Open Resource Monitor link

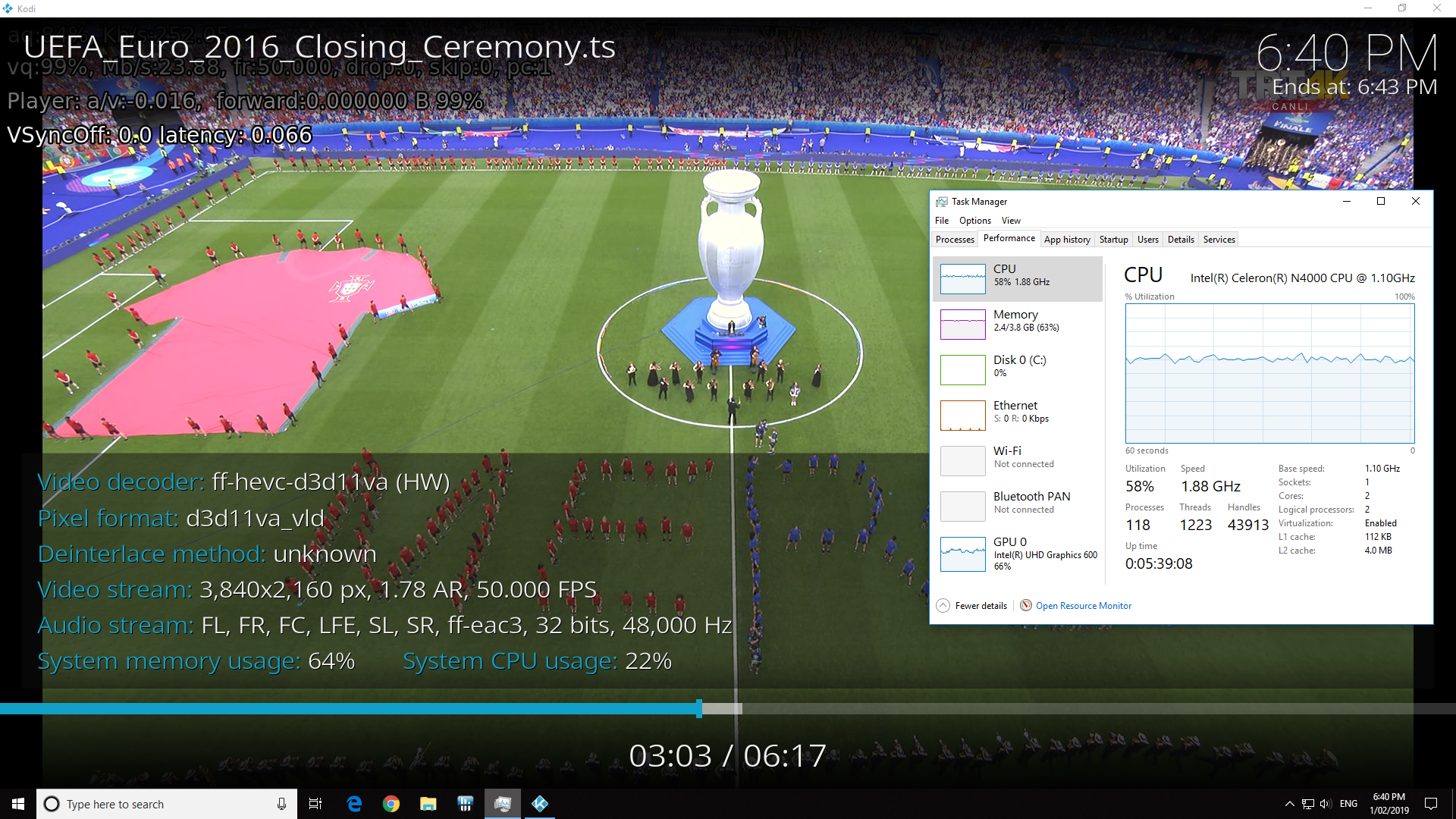pos(1083,606)
